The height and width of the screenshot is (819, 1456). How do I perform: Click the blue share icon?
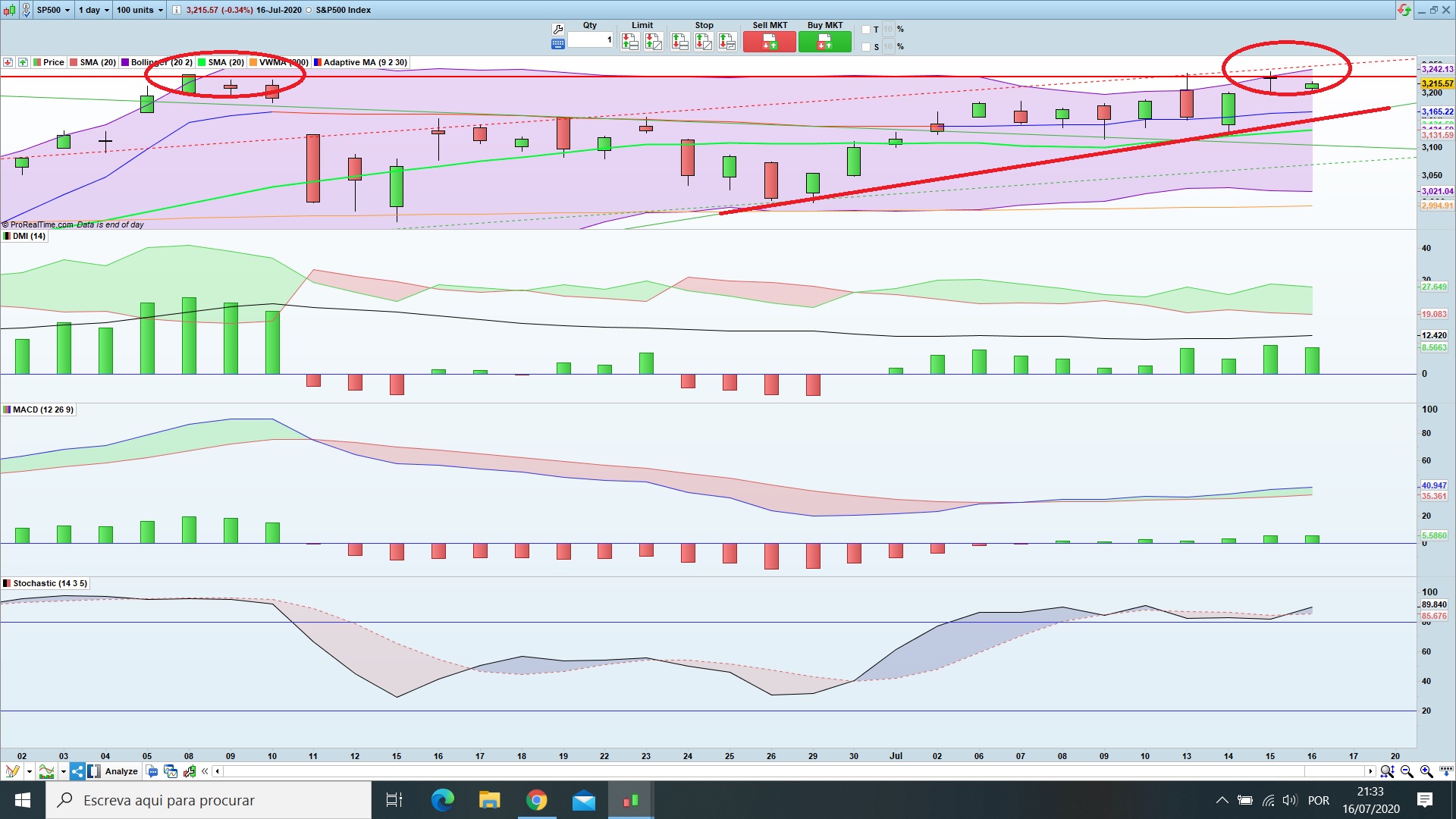(x=77, y=771)
